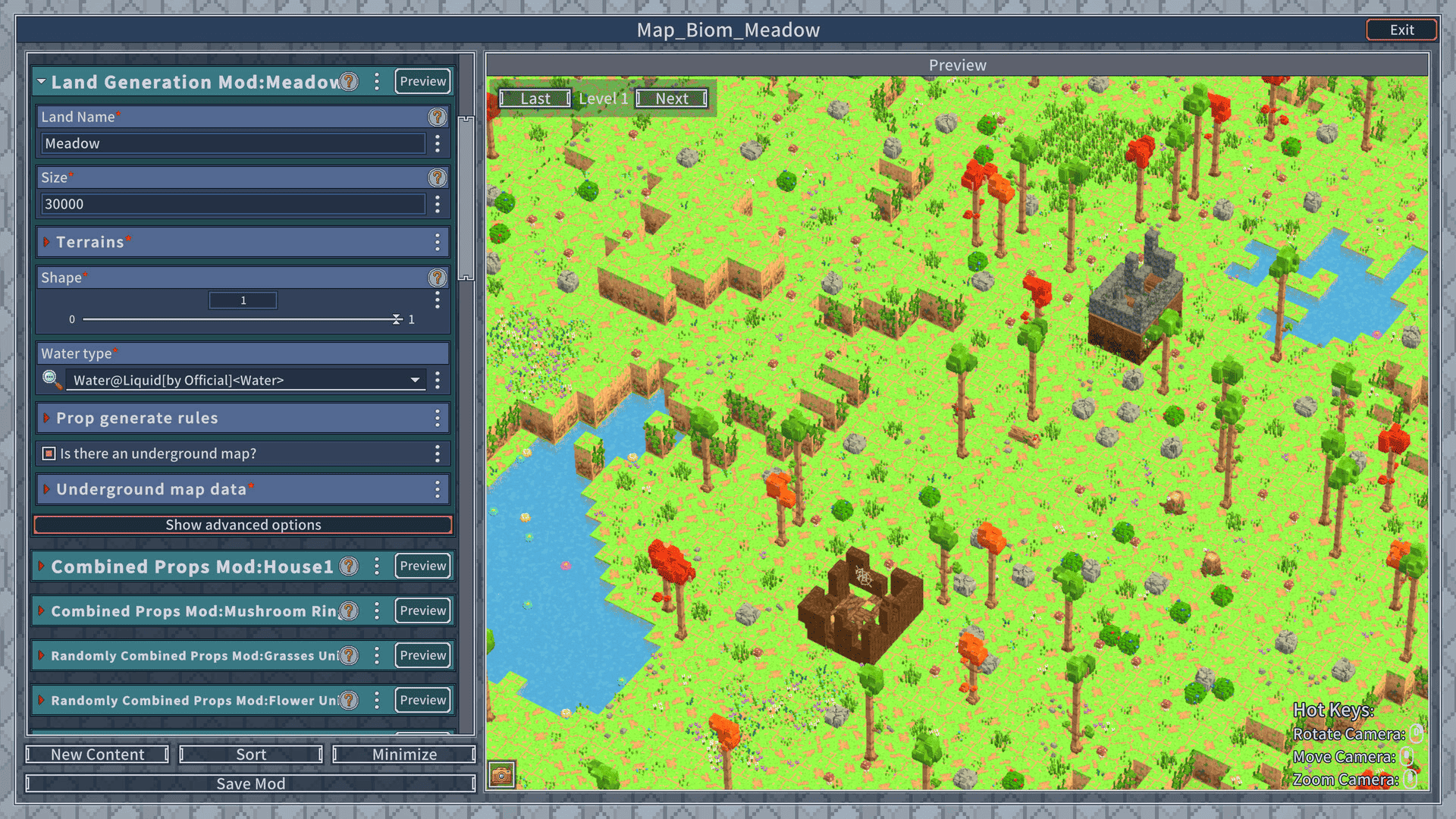Open the three-dot menu on the Terrains section

click(438, 242)
